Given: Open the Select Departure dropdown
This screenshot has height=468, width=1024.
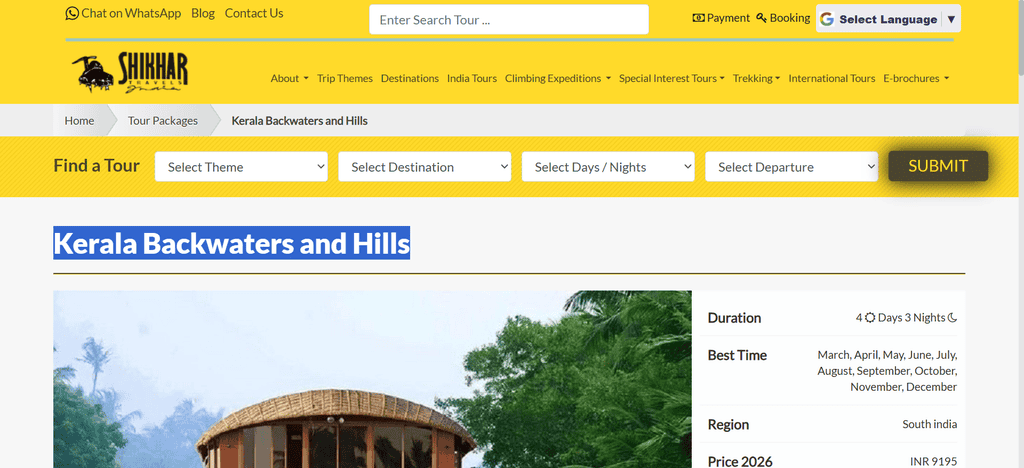Looking at the screenshot, I should (x=792, y=166).
